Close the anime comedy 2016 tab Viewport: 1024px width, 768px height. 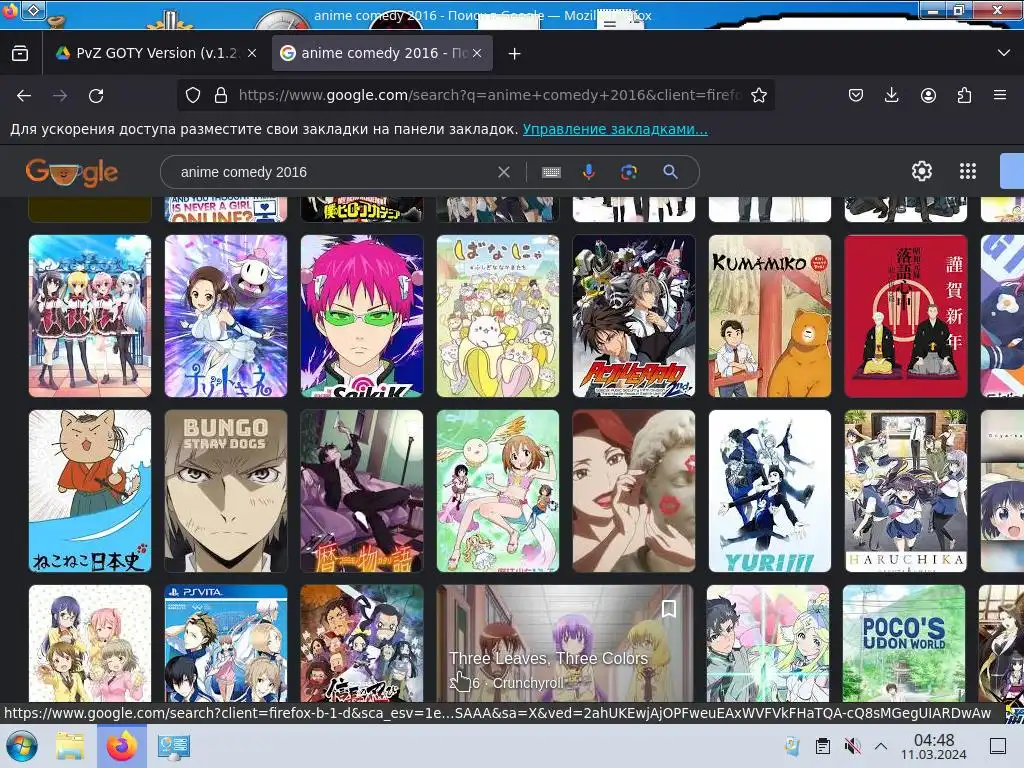tap(477, 53)
